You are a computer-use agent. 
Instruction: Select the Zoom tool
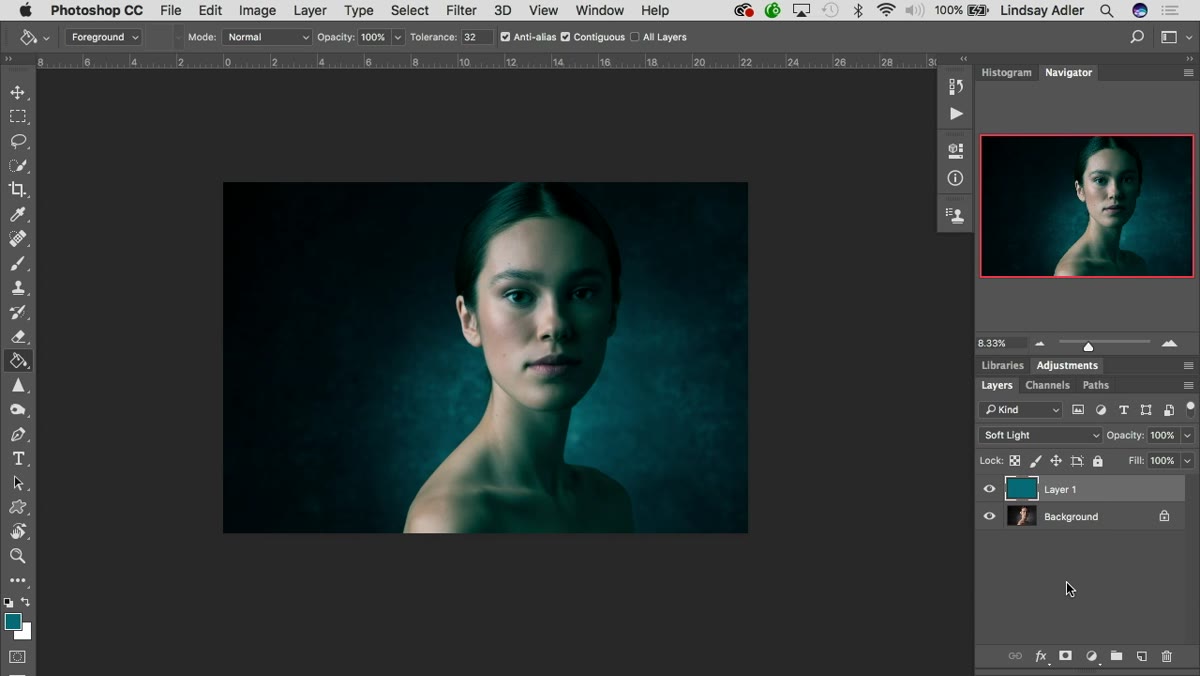[x=18, y=556]
